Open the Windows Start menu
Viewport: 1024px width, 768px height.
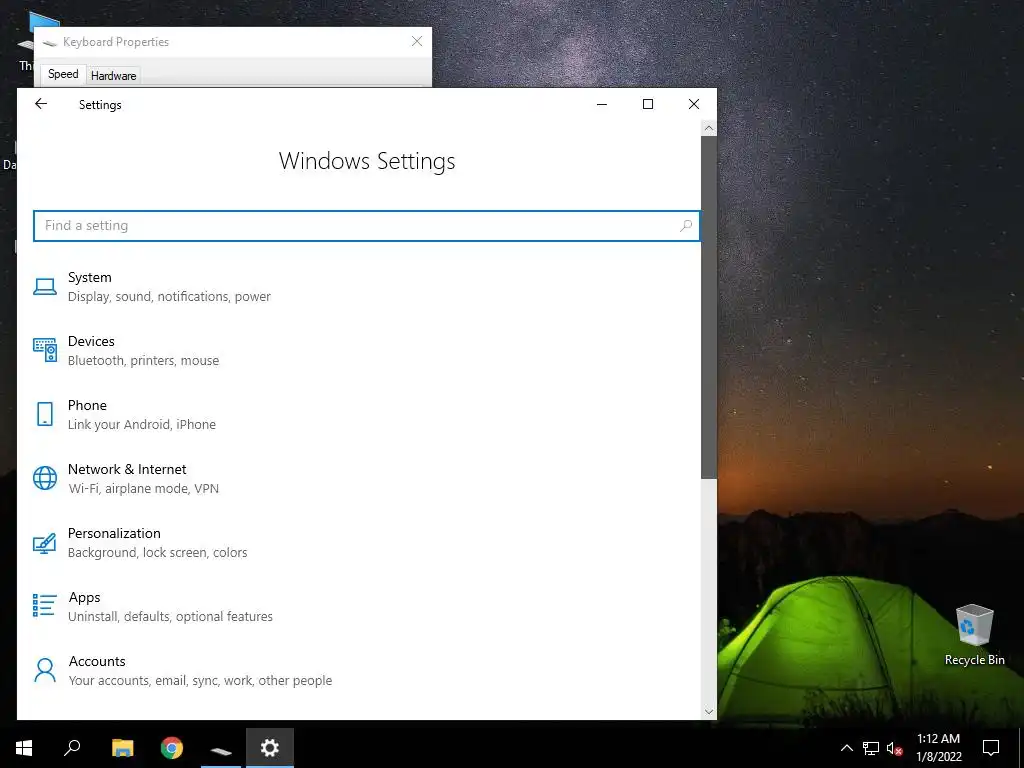tap(24, 748)
